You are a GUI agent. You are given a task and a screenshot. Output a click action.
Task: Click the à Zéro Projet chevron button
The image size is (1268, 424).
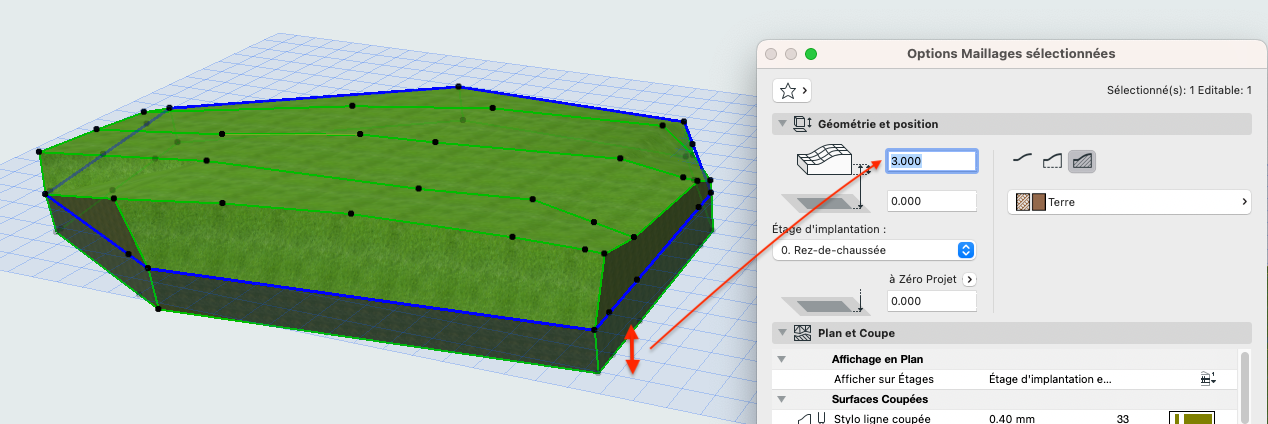(969, 280)
